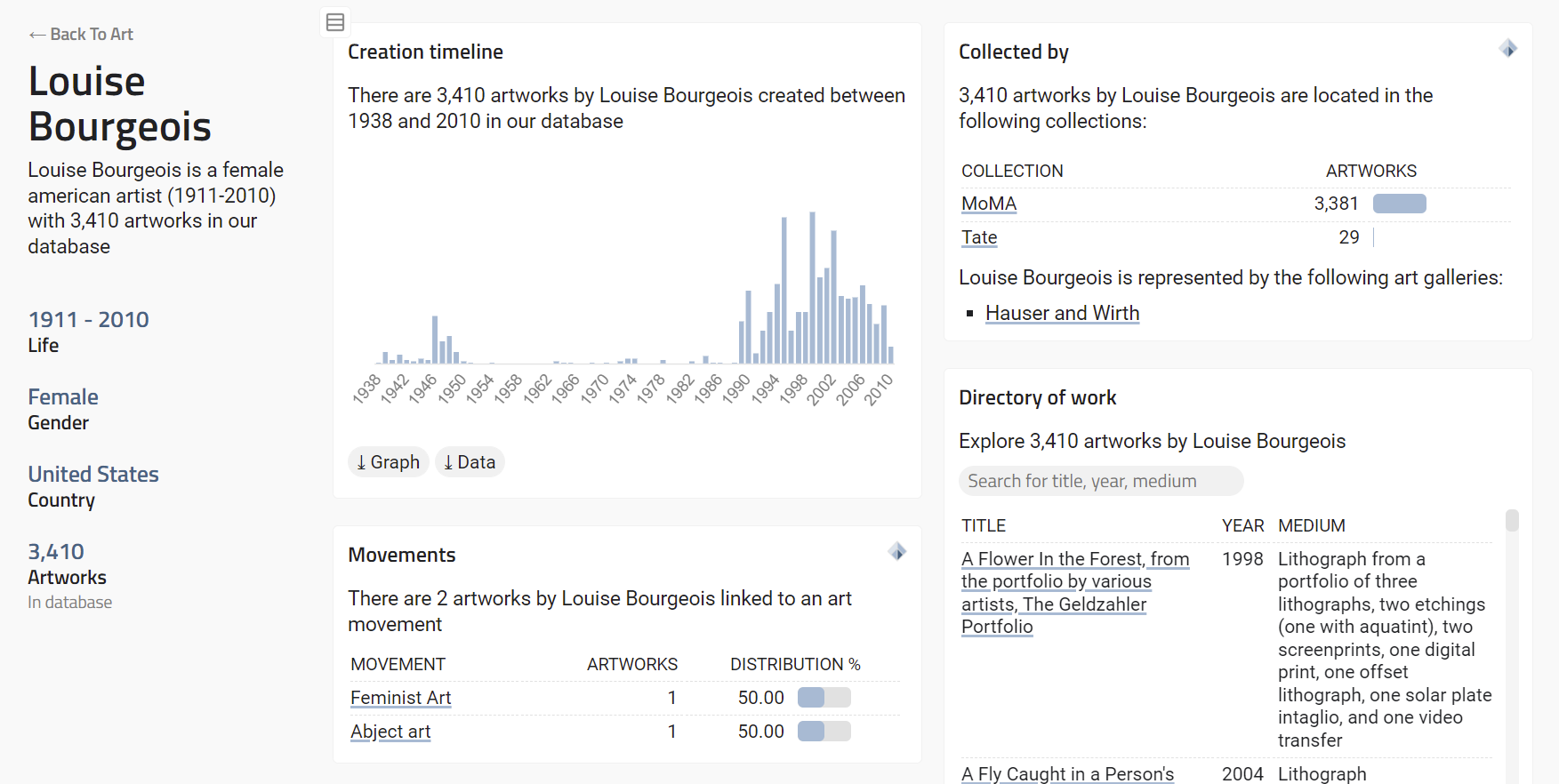Image resolution: width=1559 pixels, height=784 pixels.
Task: Click the sidebar panel toggle icon
Action: tap(335, 22)
